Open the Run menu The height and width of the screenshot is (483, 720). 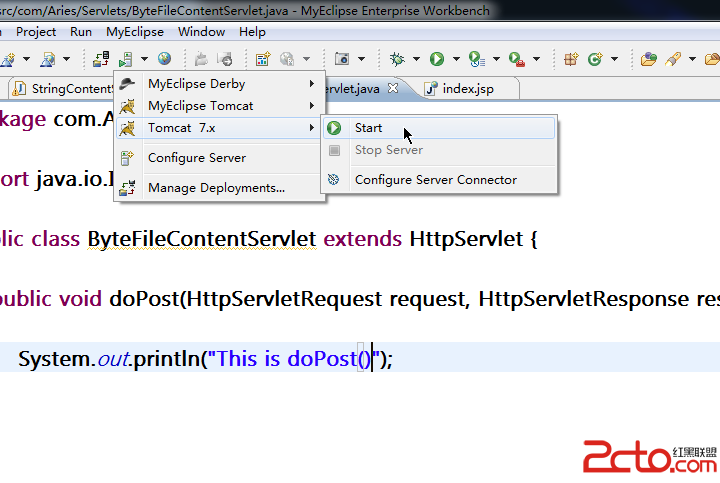81,32
